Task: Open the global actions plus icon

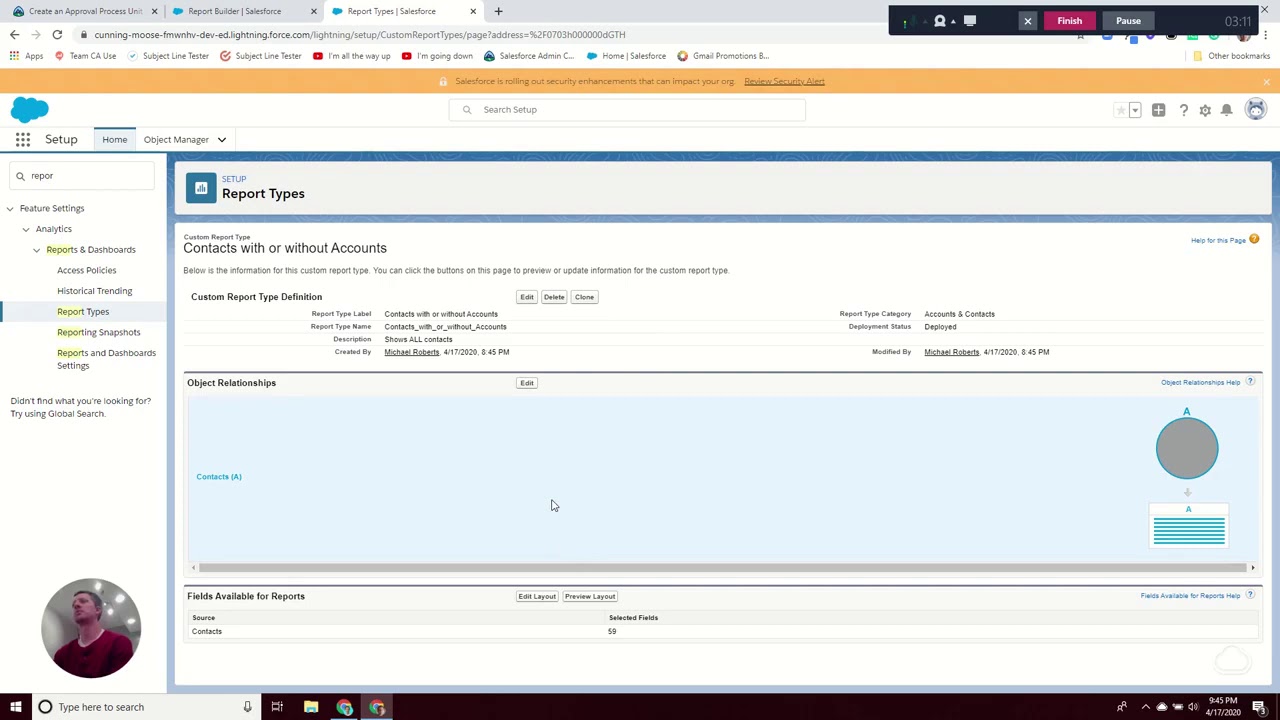Action: click(x=1158, y=110)
